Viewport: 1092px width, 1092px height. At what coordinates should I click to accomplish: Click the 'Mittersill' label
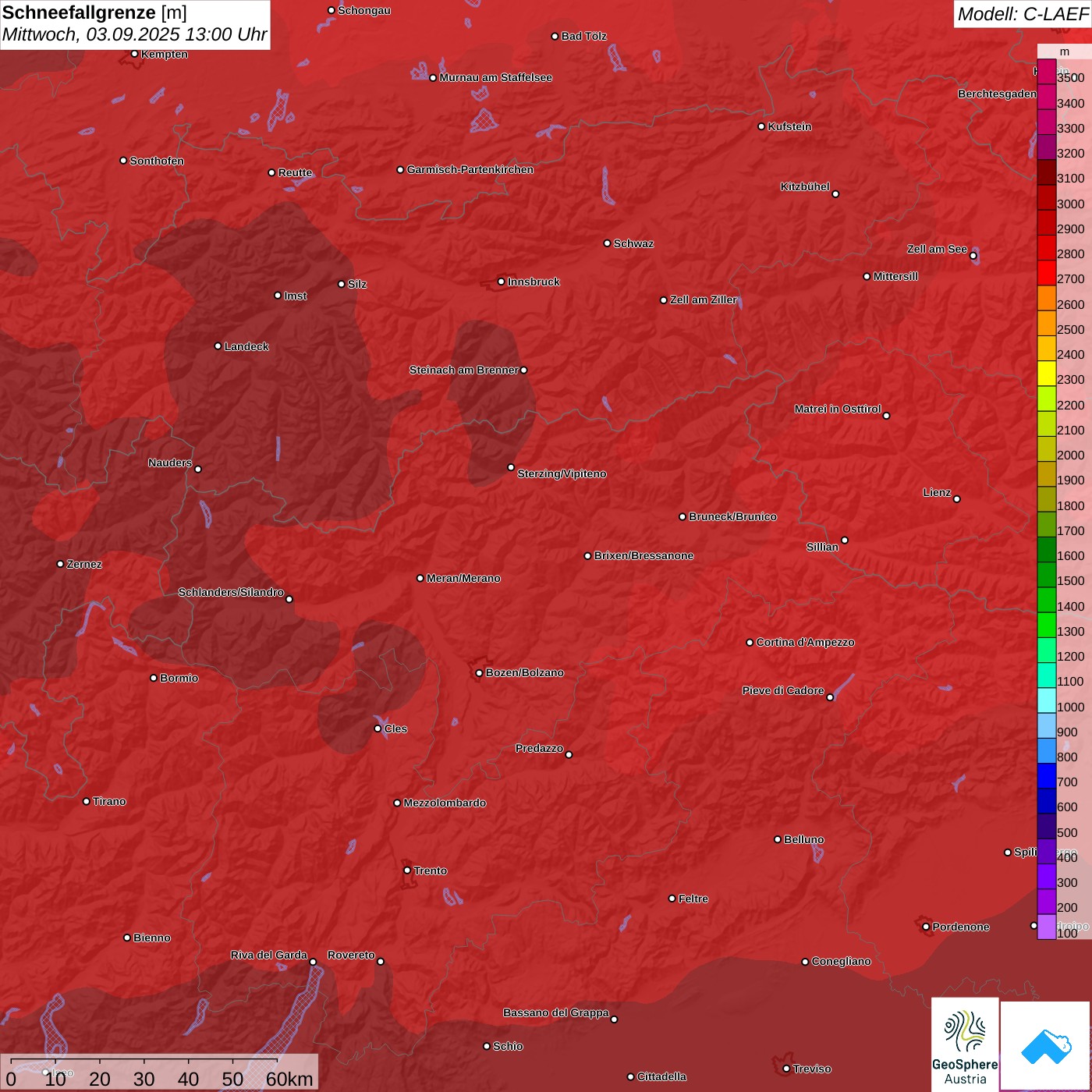[x=895, y=276]
